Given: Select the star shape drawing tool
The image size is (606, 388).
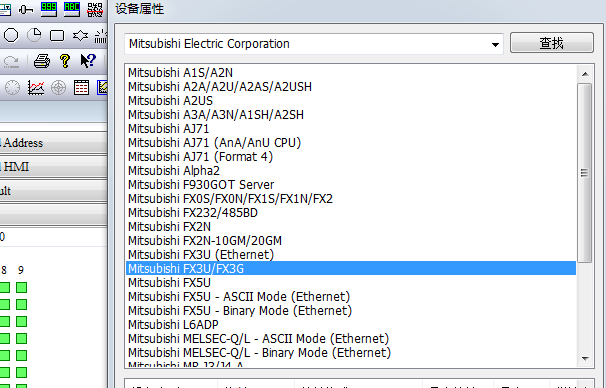Looking at the screenshot, I should click(80, 35).
